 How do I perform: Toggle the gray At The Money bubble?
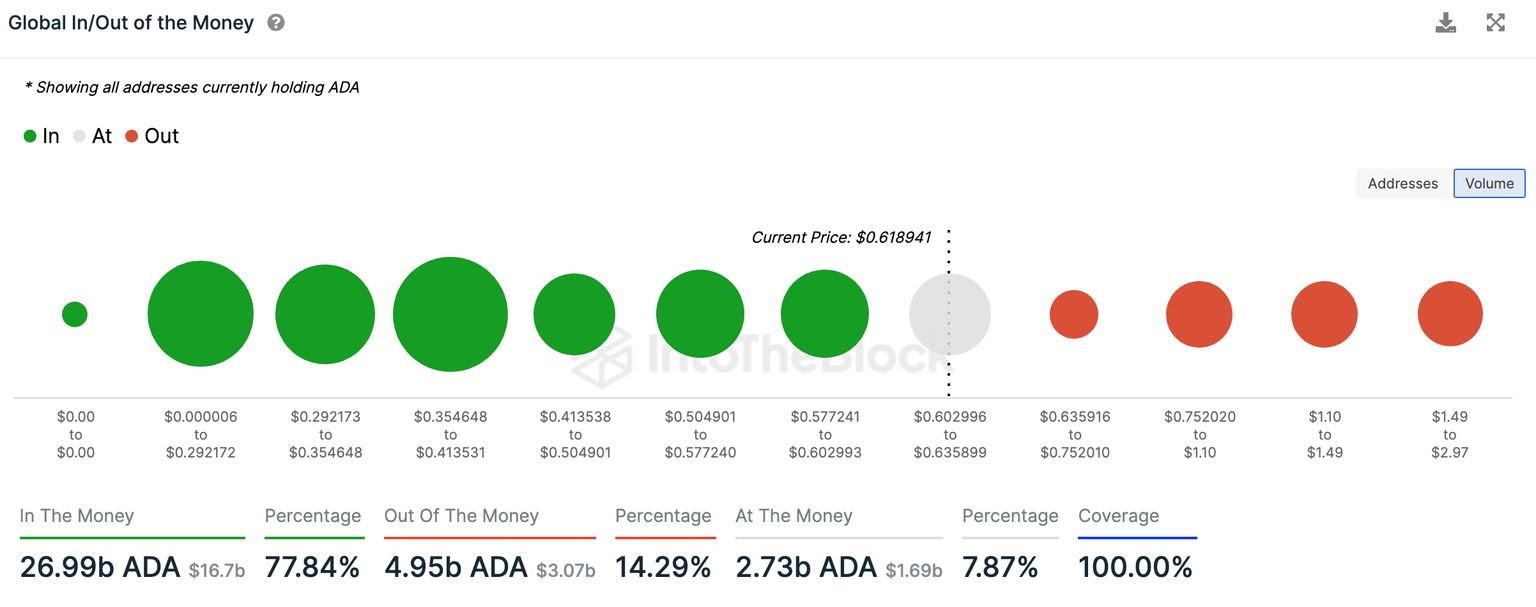pos(949,313)
